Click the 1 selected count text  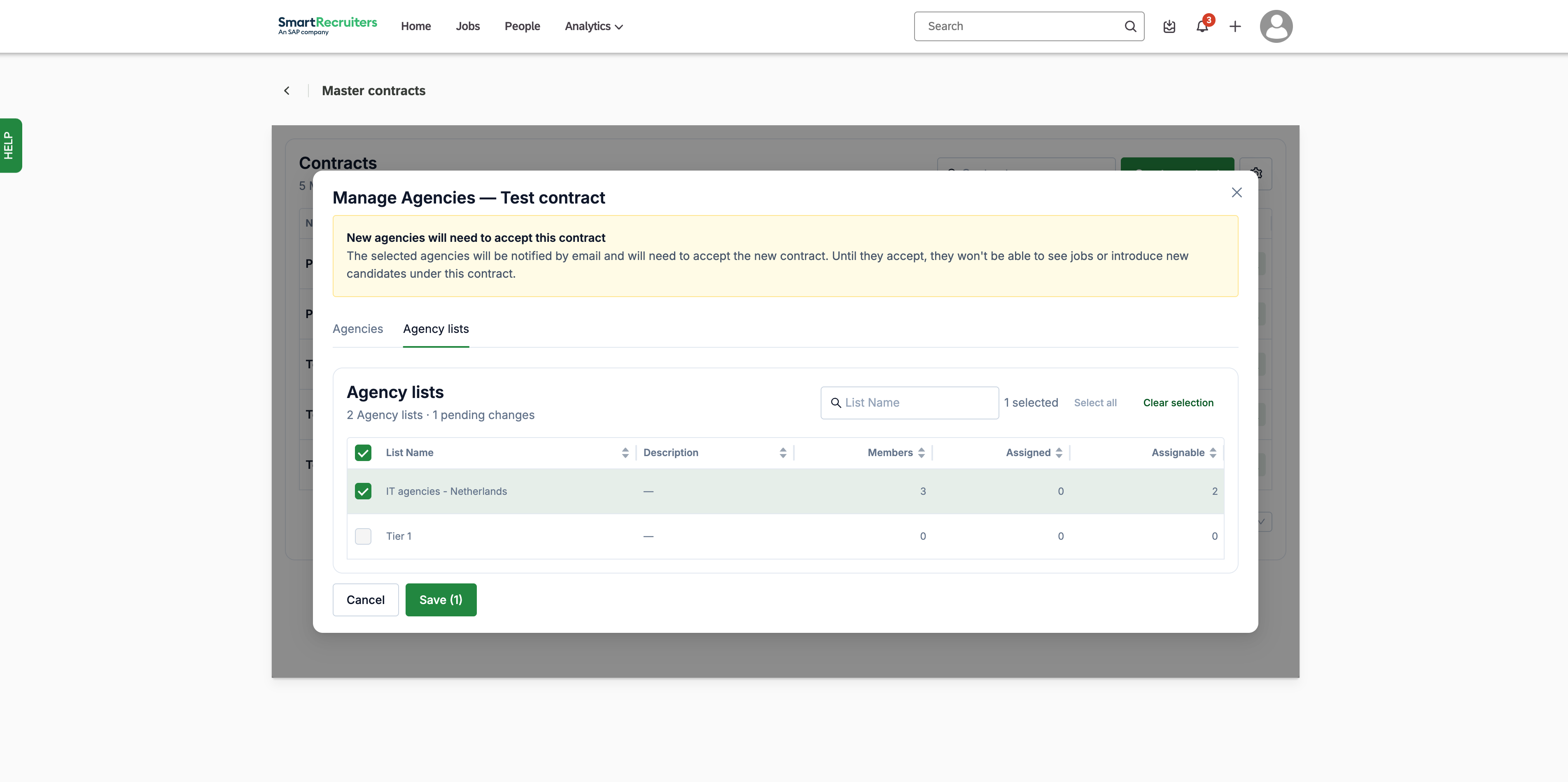coord(1031,403)
